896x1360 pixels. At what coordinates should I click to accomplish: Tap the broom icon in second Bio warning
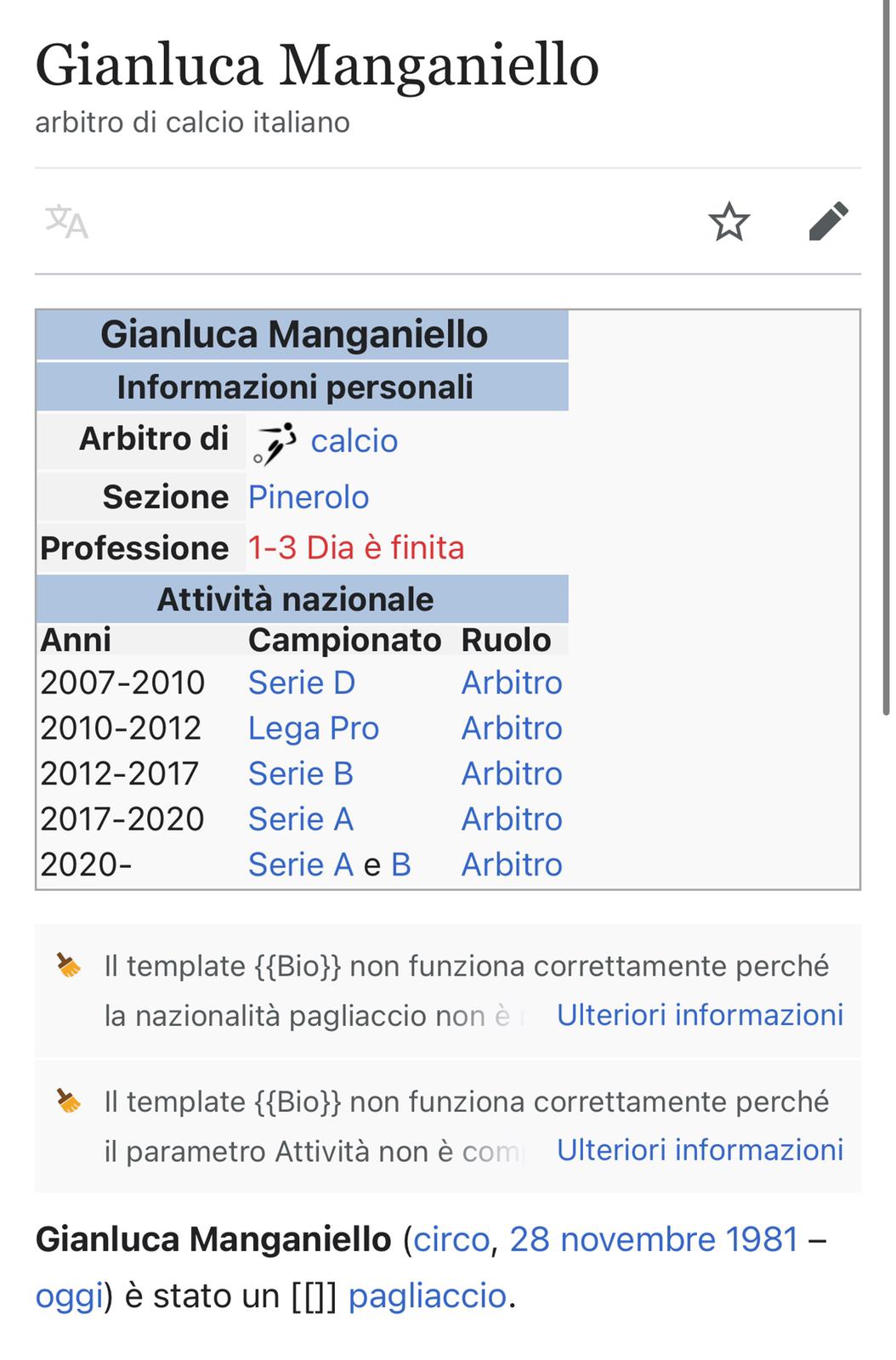(69, 1101)
